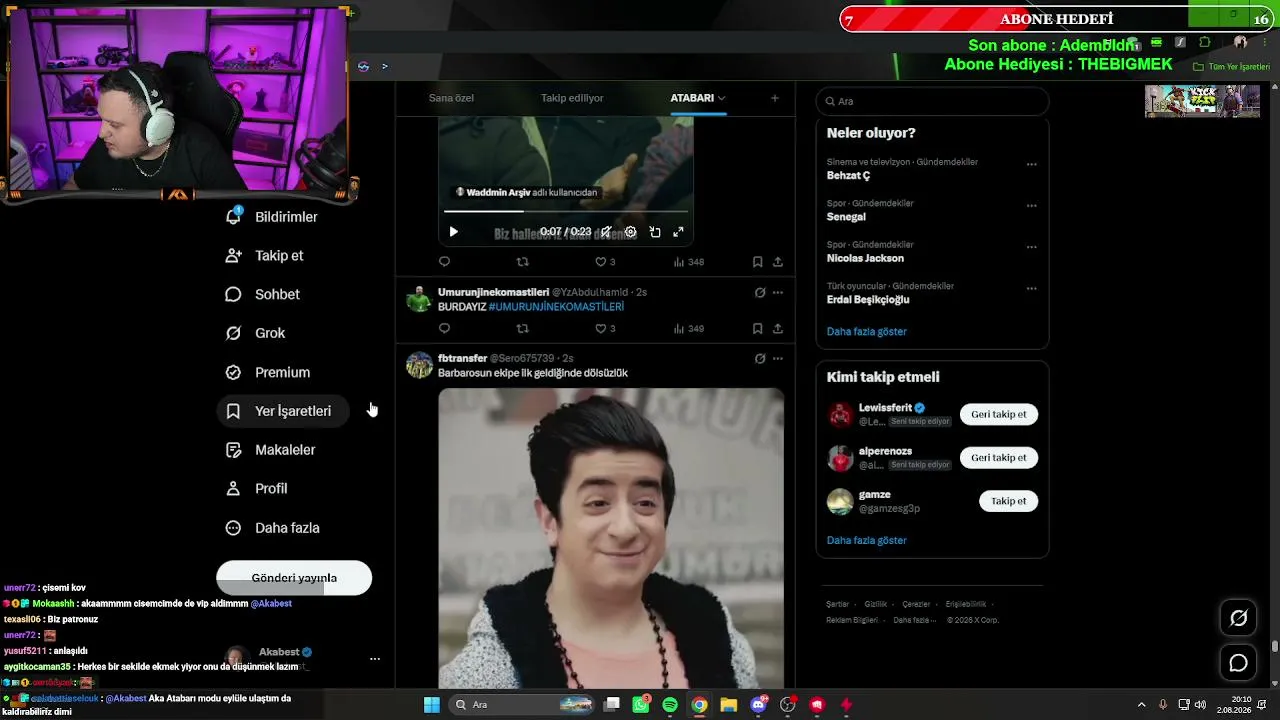Open Tüm Yer İşaretleri bookmarks folder
Viewport: 1280px width, 720px height.
1232,67
